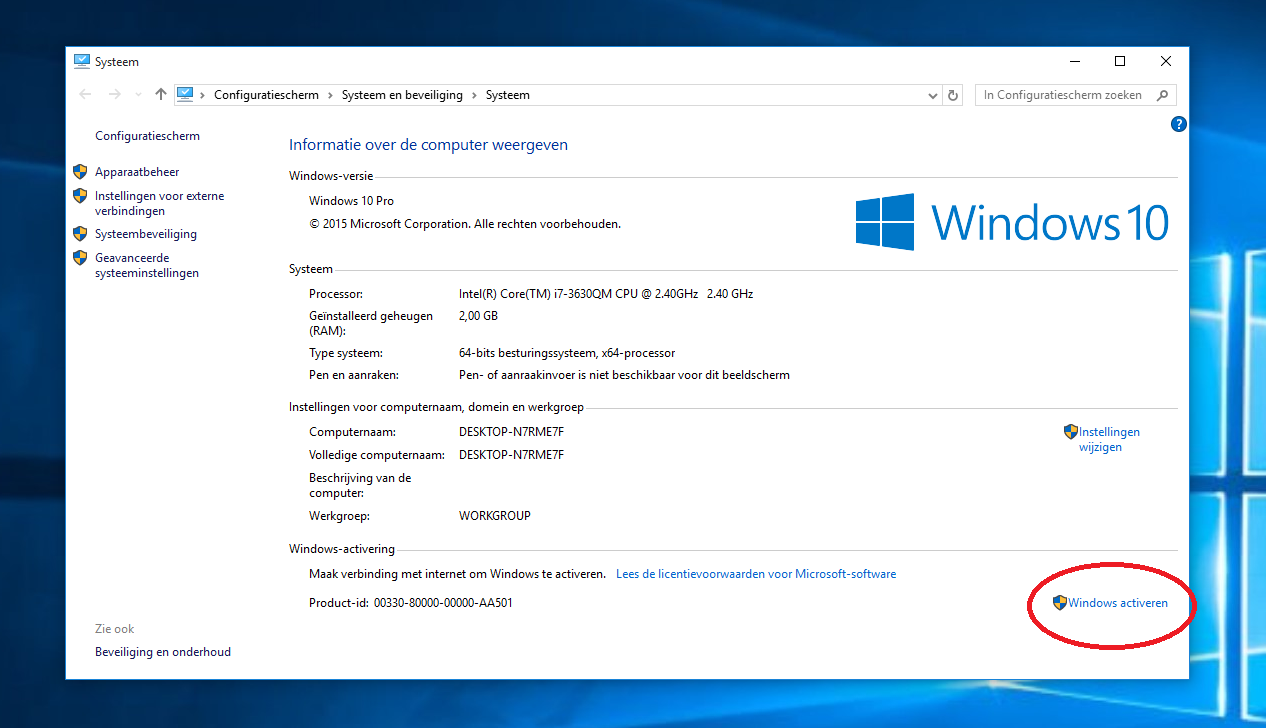Screen dimensions: 1266x728
Task: Click WORKGROUP value next to Werkgroep
Action: point(495,516)
